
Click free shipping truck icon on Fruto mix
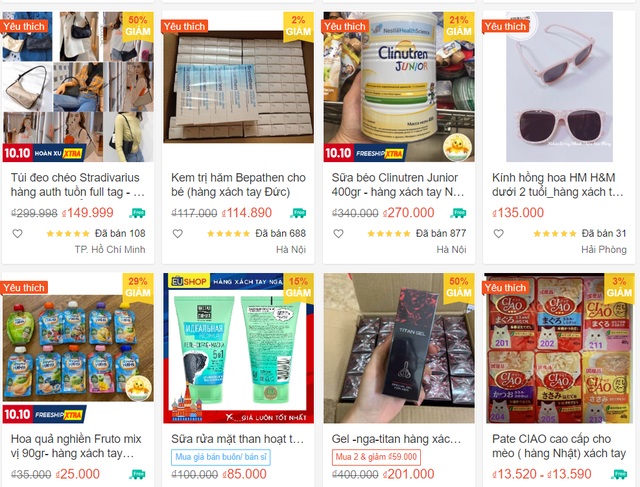tap(138, 474)
